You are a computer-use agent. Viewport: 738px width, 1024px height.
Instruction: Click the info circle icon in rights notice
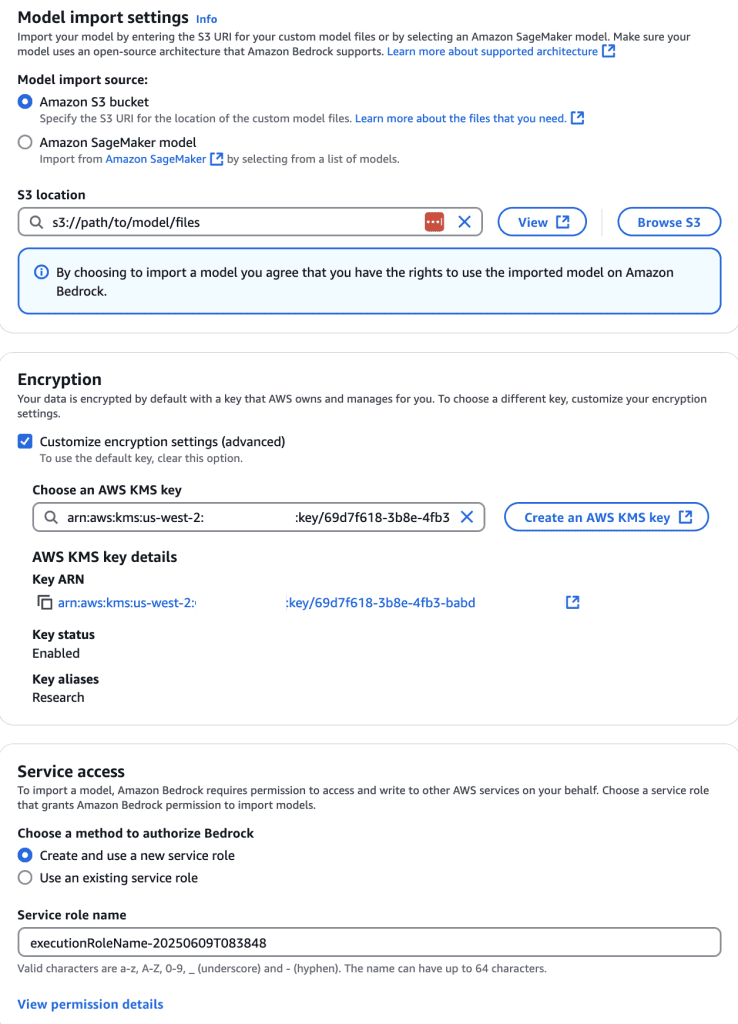[x=42, y=272]
